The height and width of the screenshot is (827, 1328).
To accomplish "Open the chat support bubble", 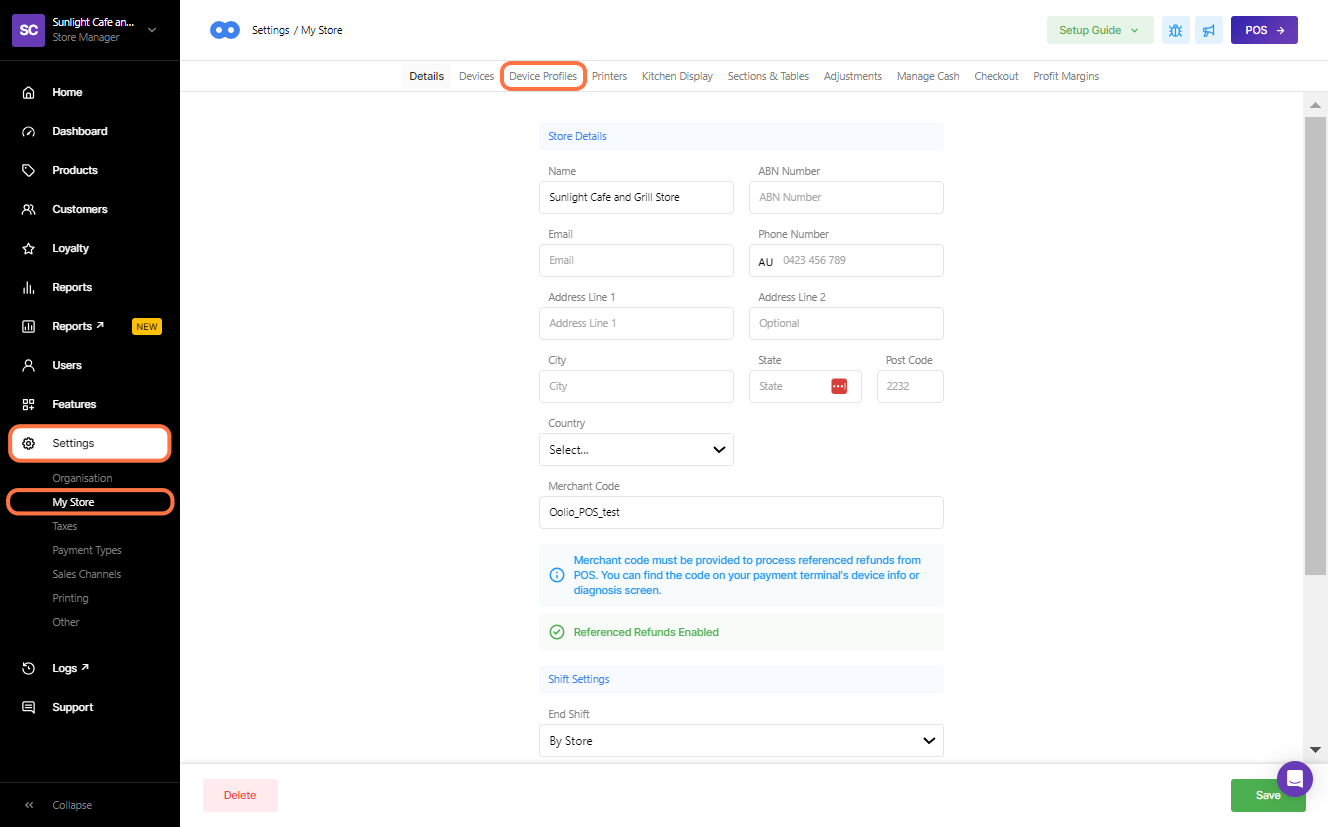I will [x=1294, y=778].
